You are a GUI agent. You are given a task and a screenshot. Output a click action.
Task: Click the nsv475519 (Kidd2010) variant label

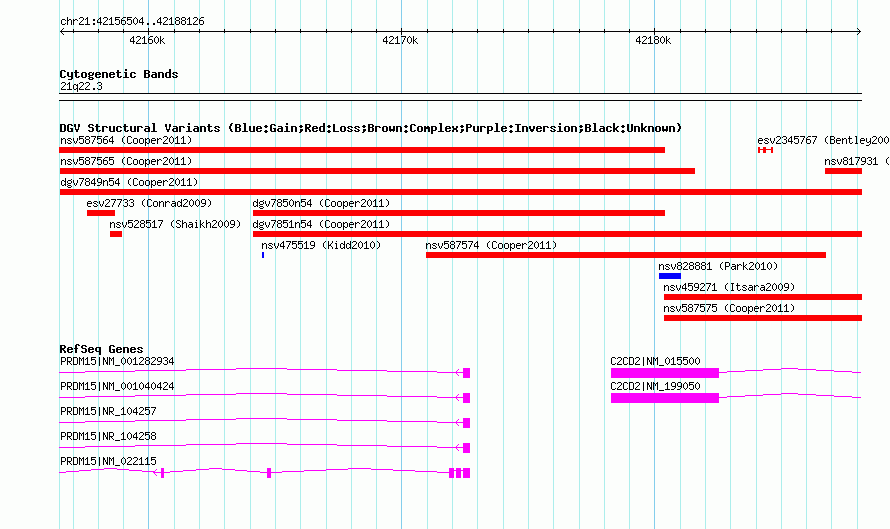click(x=321, y=245)
